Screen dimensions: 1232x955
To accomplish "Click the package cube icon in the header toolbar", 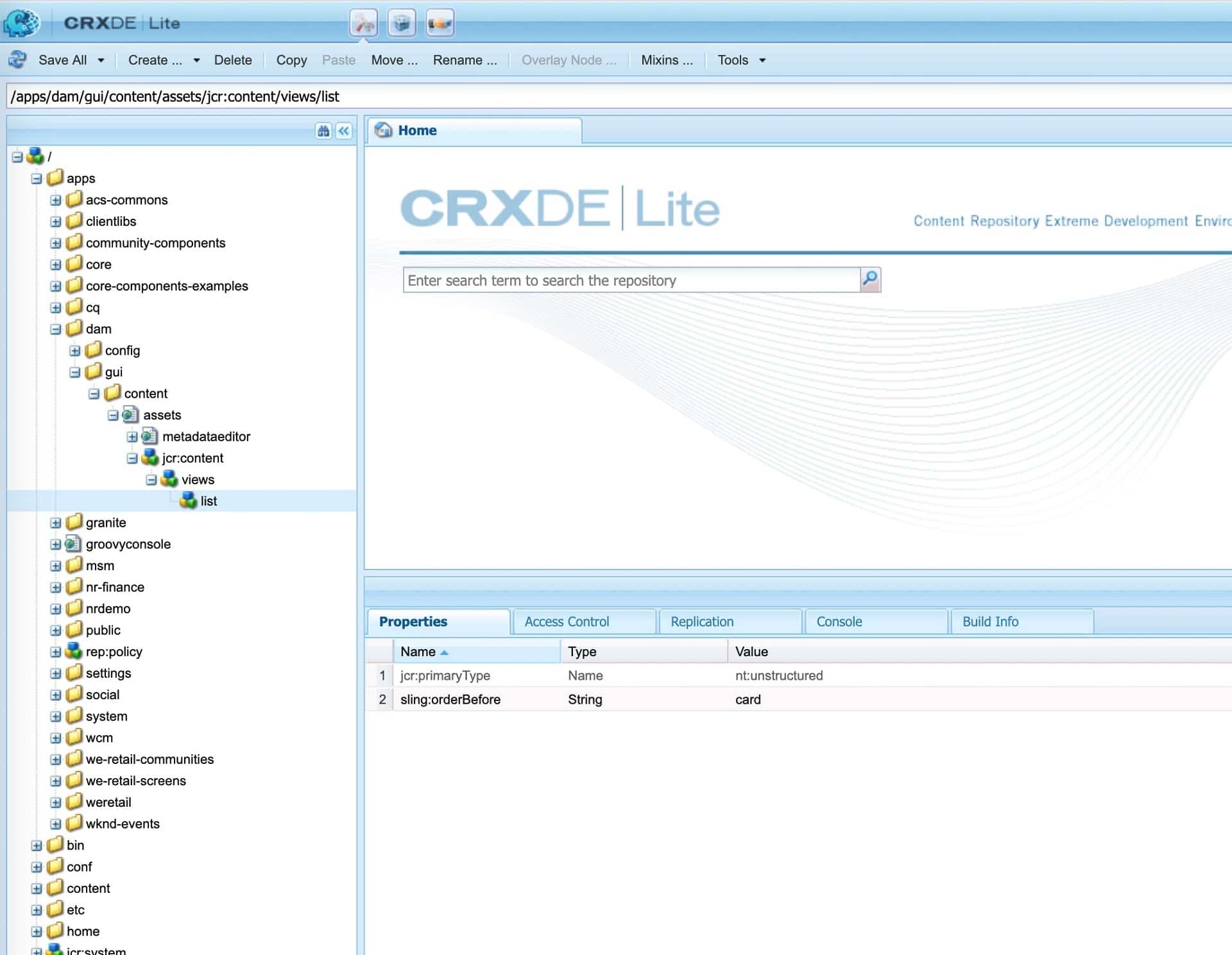I will tap(401, 23).
